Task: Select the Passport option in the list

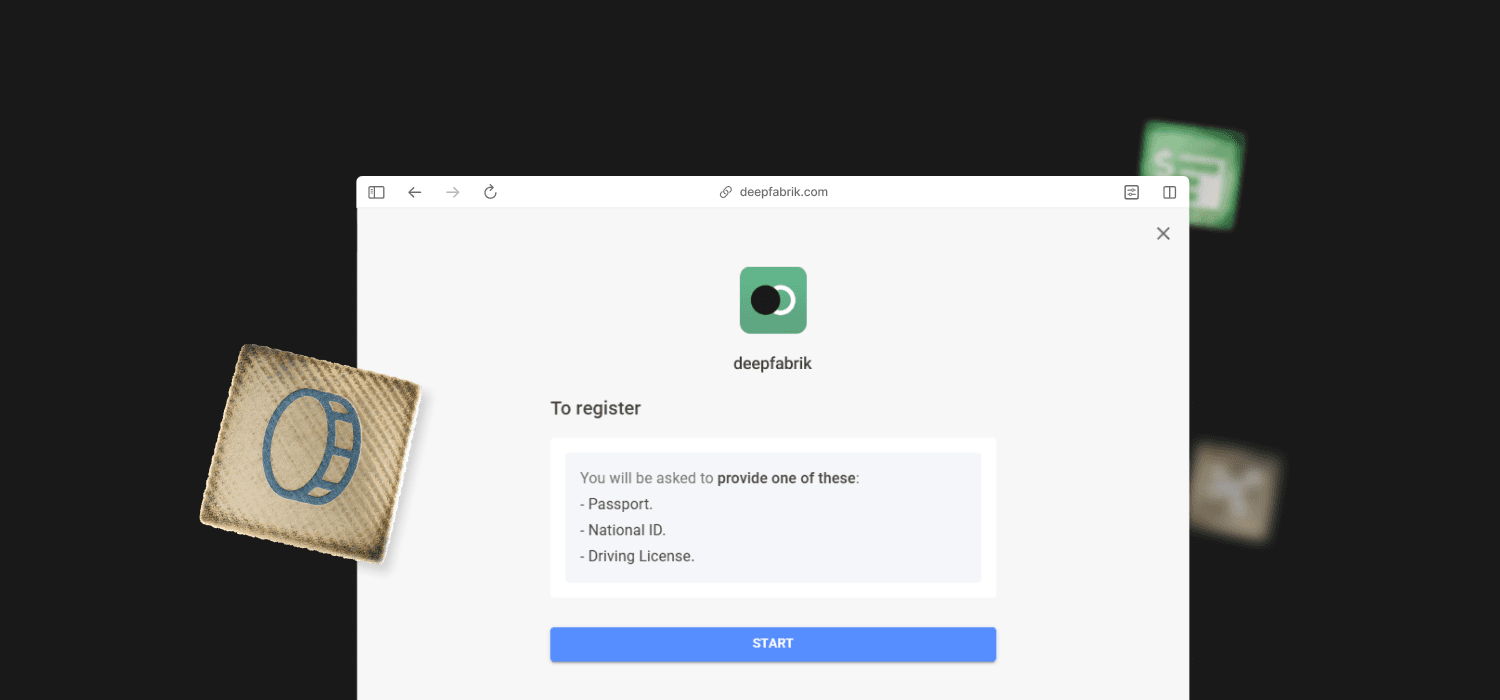Action: coord(617,503)
